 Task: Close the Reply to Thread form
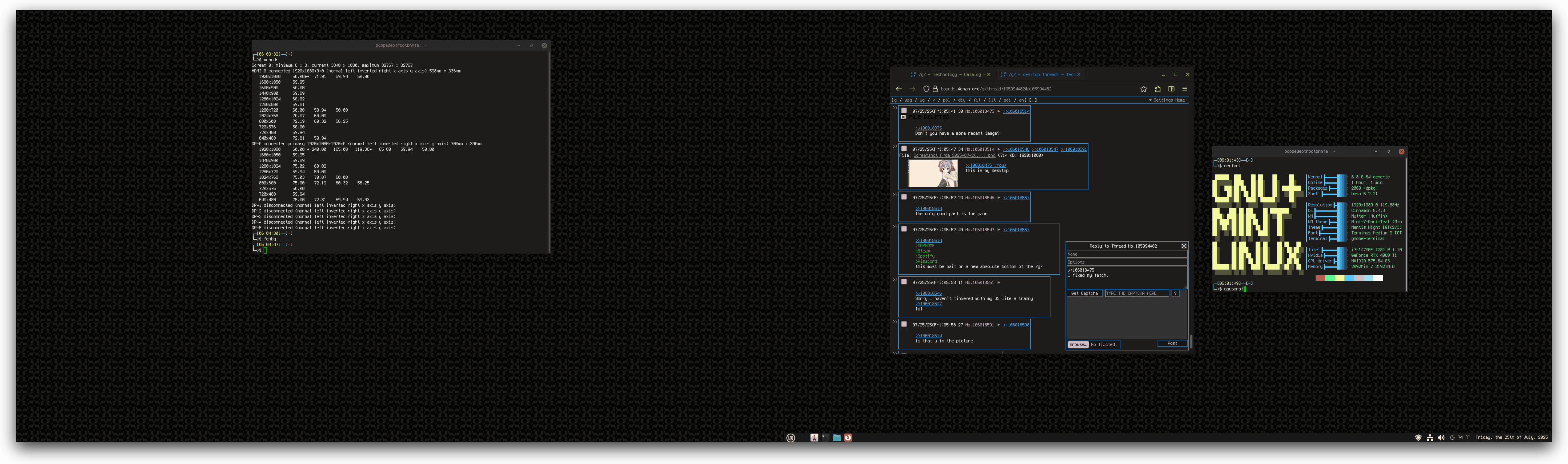tap(1183, 246)
